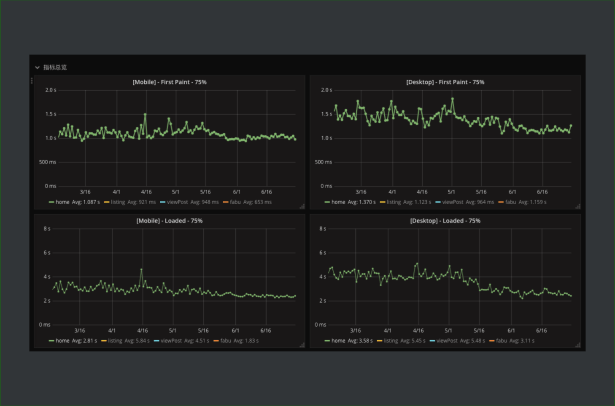
Task: Click the resize handle of Desktop Loaded panel
Action: 578,345
